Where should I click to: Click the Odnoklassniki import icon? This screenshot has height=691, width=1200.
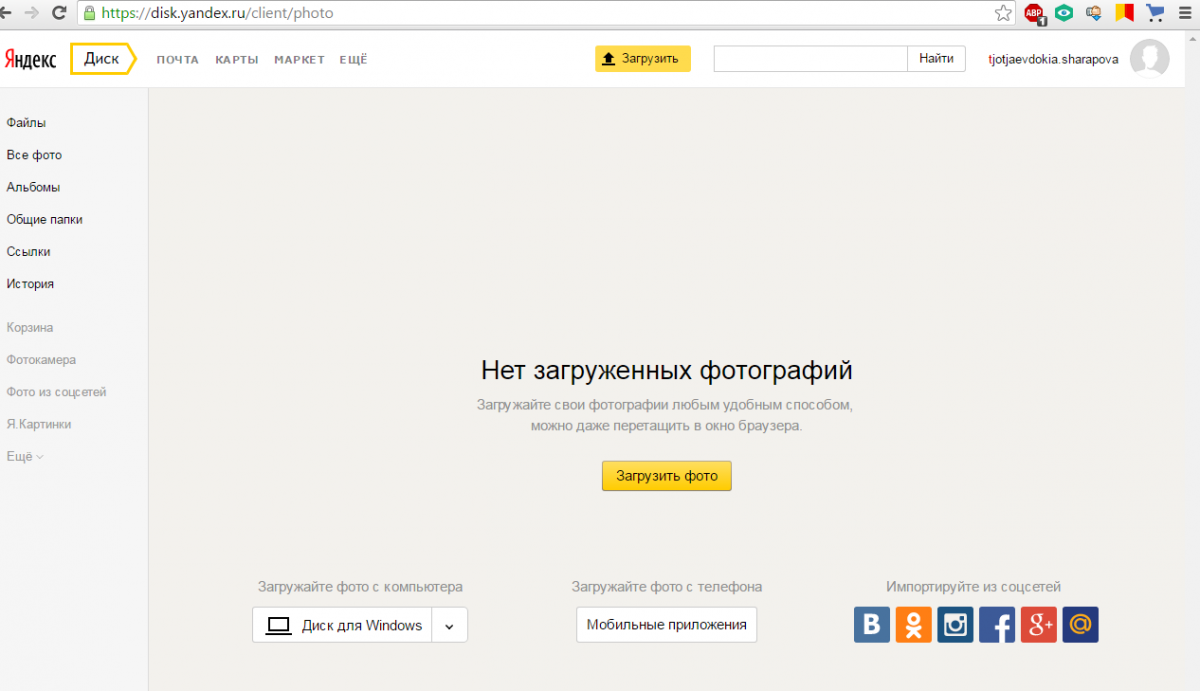(x=913, y=625)
